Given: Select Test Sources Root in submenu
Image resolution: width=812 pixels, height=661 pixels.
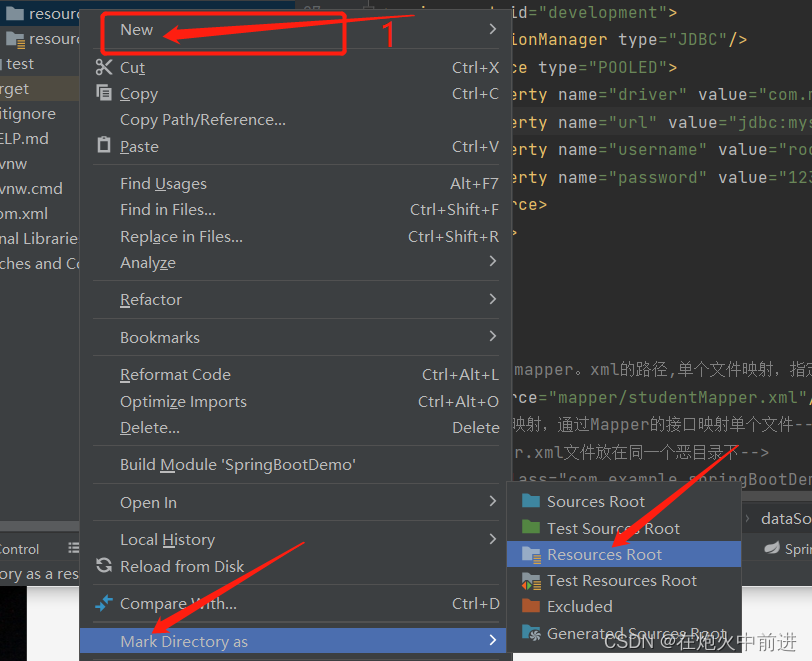Looking at the screenshot, I should 624,528.
